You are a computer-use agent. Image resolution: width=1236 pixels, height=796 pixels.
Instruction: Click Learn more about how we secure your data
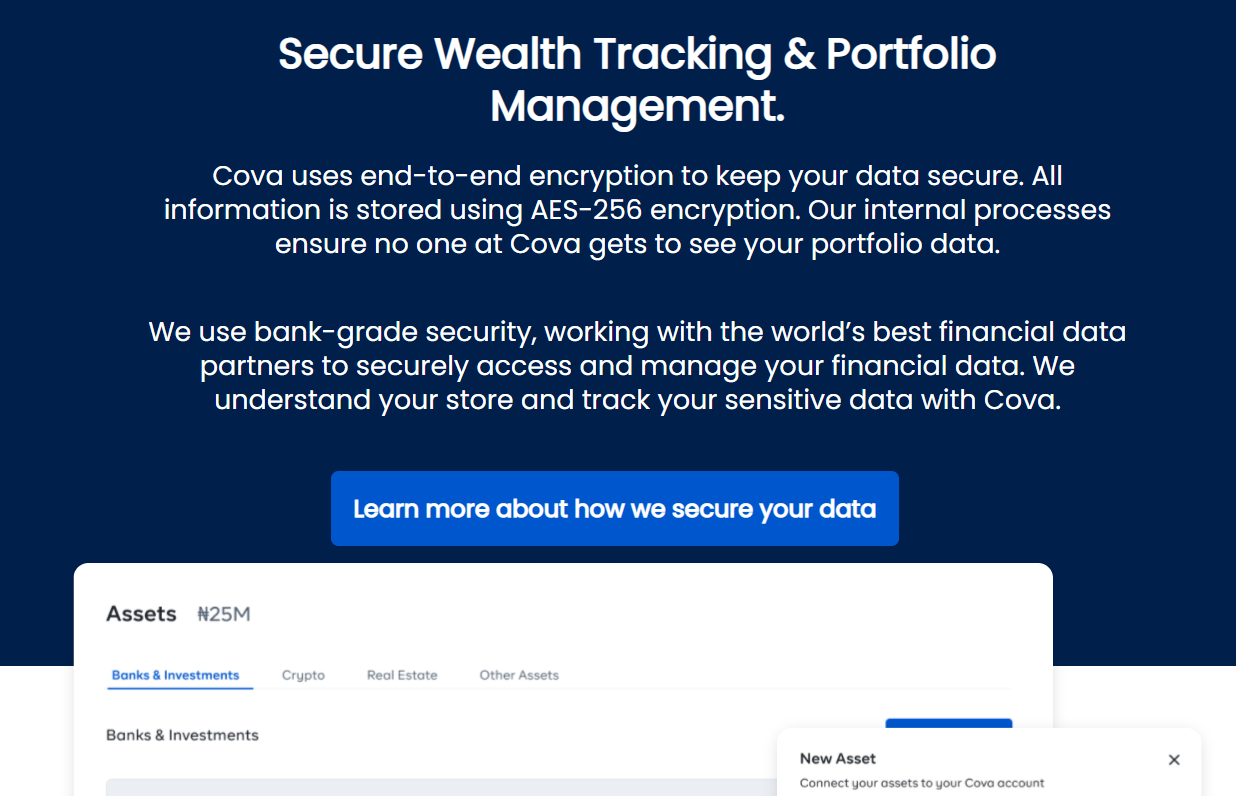tap(615, 509)
